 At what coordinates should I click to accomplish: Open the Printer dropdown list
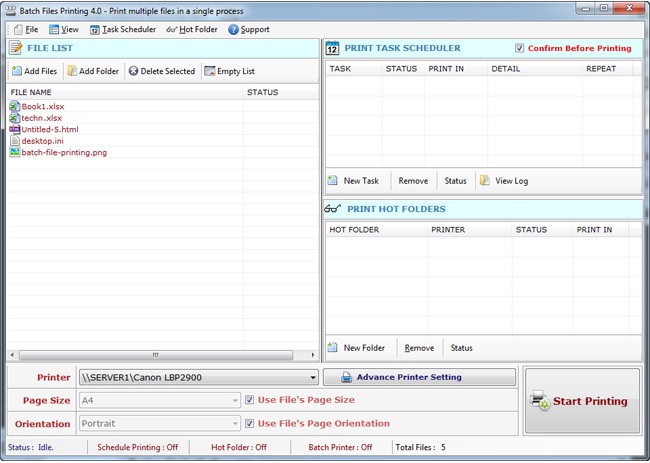click(x=313, y=378)
